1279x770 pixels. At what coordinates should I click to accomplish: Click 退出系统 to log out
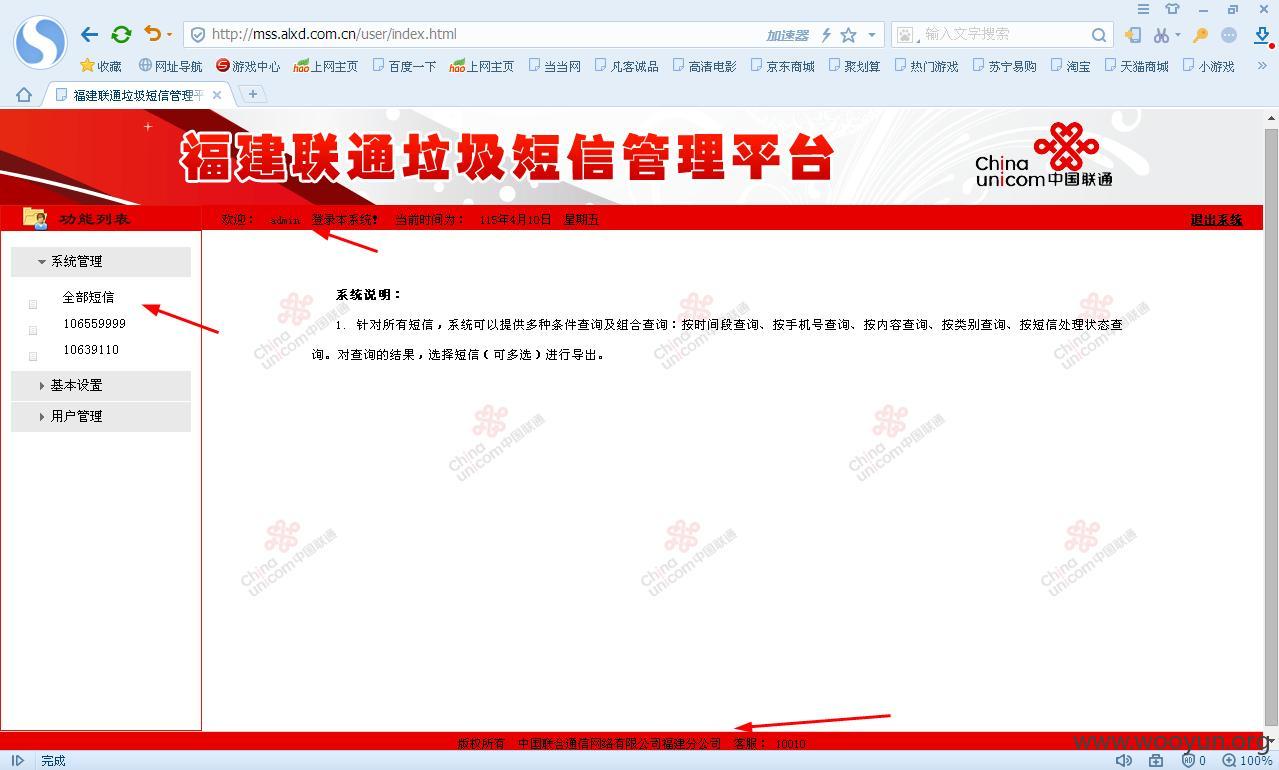click(x=1216, y=220)
